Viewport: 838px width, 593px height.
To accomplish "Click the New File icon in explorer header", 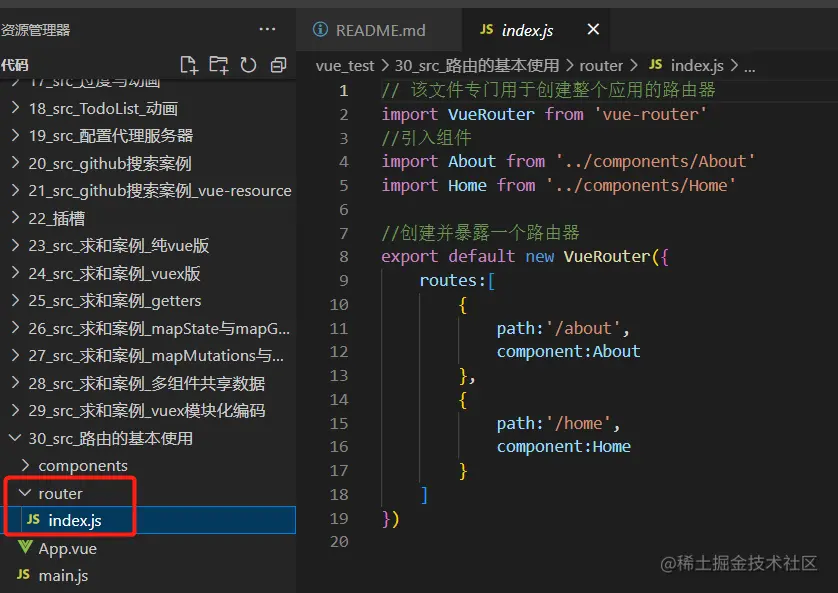I will click(x=189, y=65).
